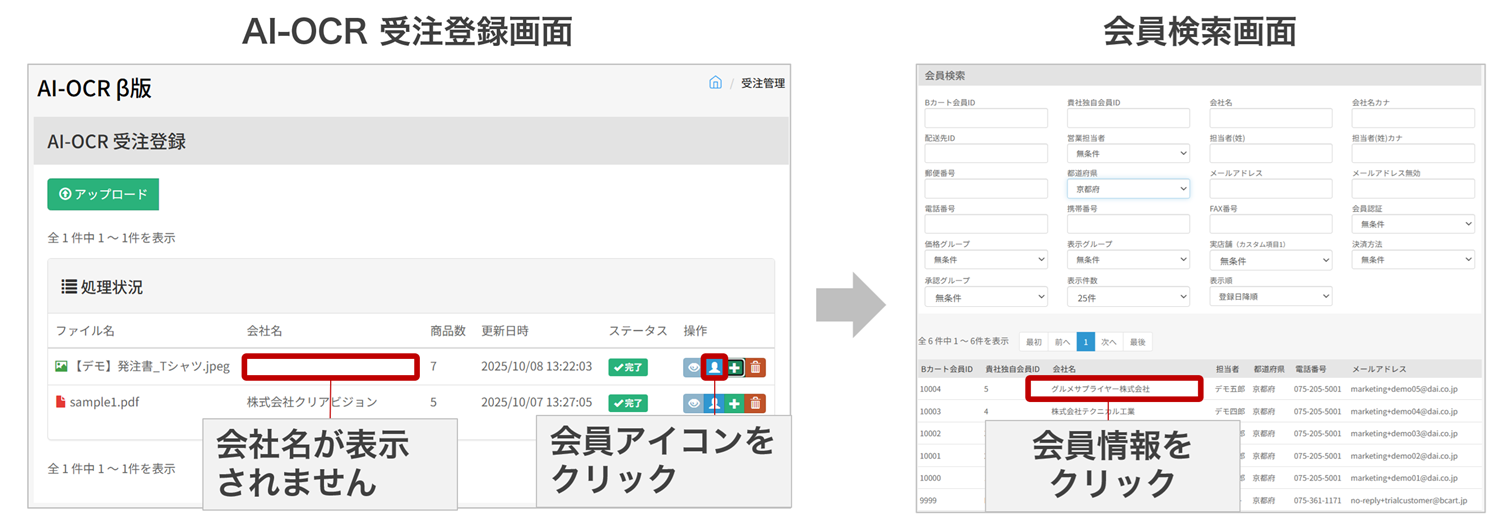Open the 都道府県 dropdown showing 京都府

click(x=1128, y=188)
